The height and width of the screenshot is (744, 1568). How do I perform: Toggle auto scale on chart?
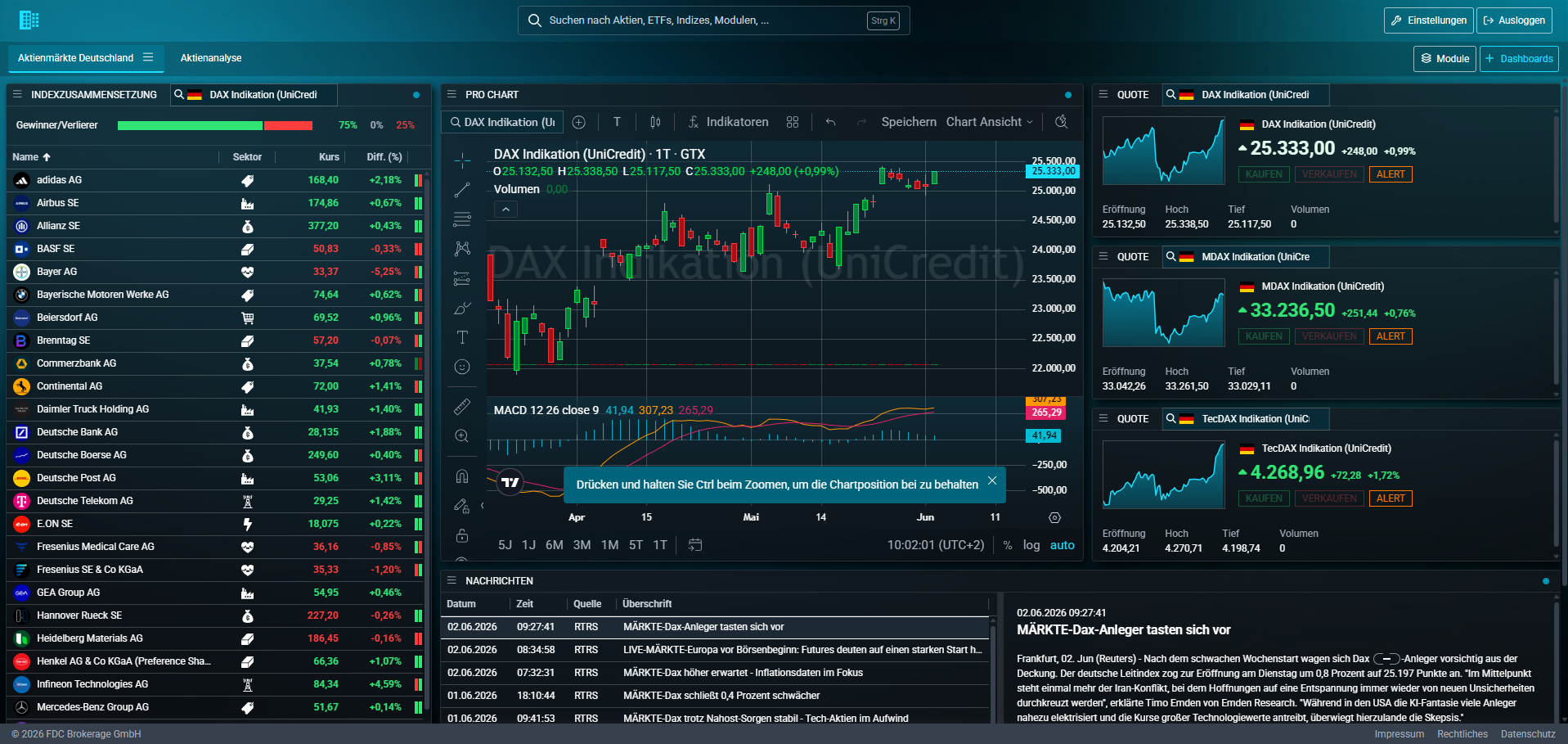[x=1063, y=545]
